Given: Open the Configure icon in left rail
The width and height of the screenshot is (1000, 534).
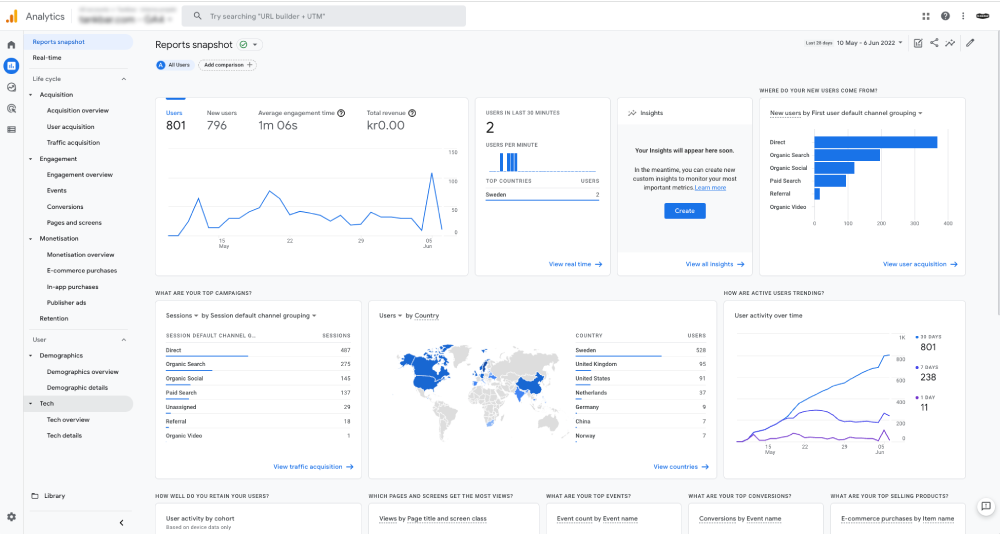Looking at the screenshot, I should tap(11, 129).
